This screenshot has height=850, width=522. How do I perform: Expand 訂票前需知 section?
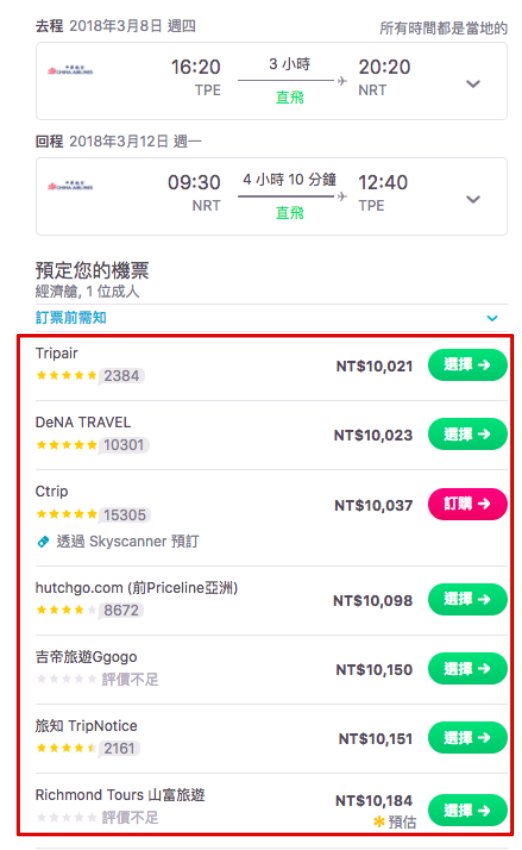coord(492,318)
